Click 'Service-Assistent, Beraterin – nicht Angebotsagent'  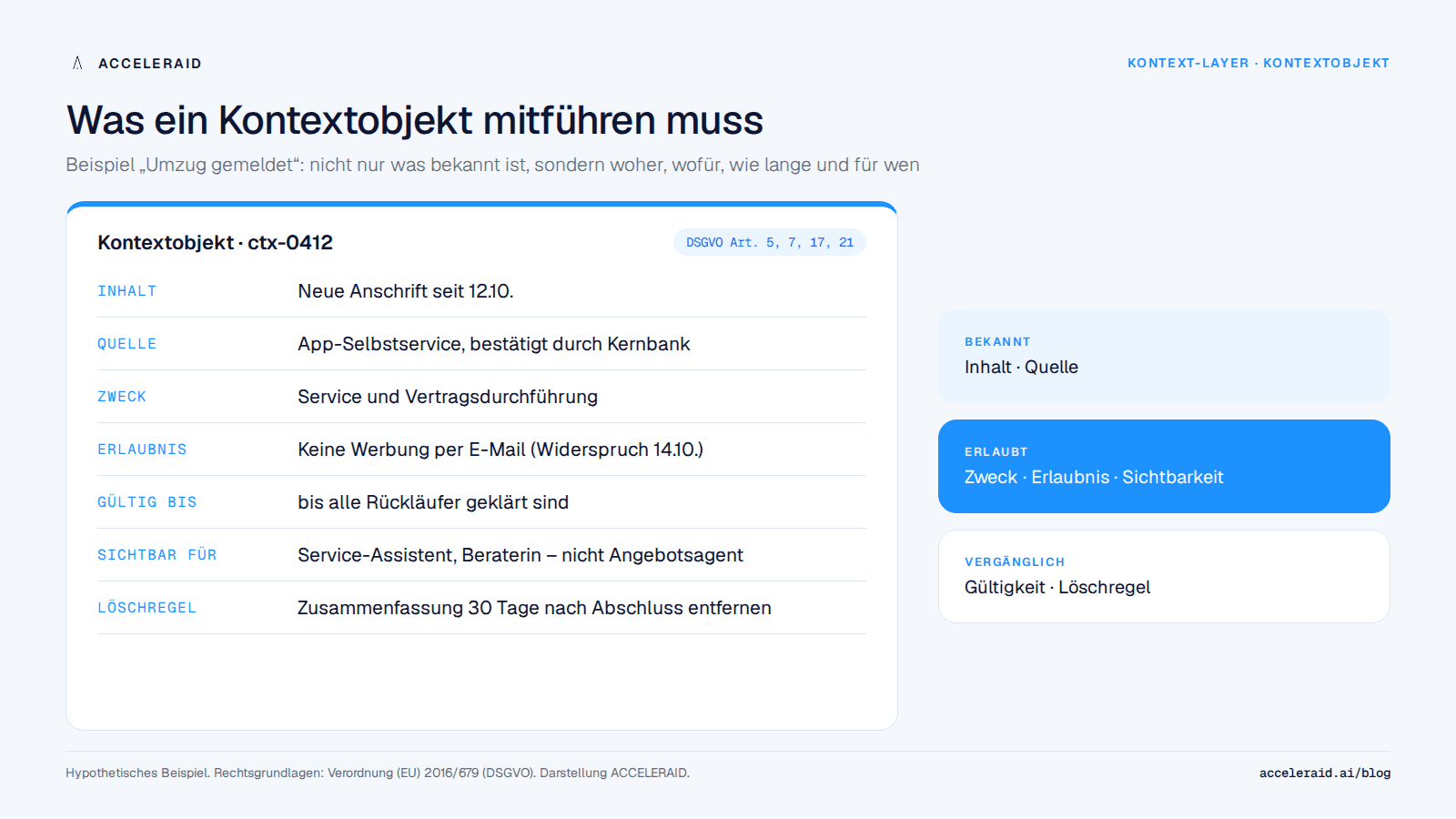pyautogui.click(x=521, y=555)
